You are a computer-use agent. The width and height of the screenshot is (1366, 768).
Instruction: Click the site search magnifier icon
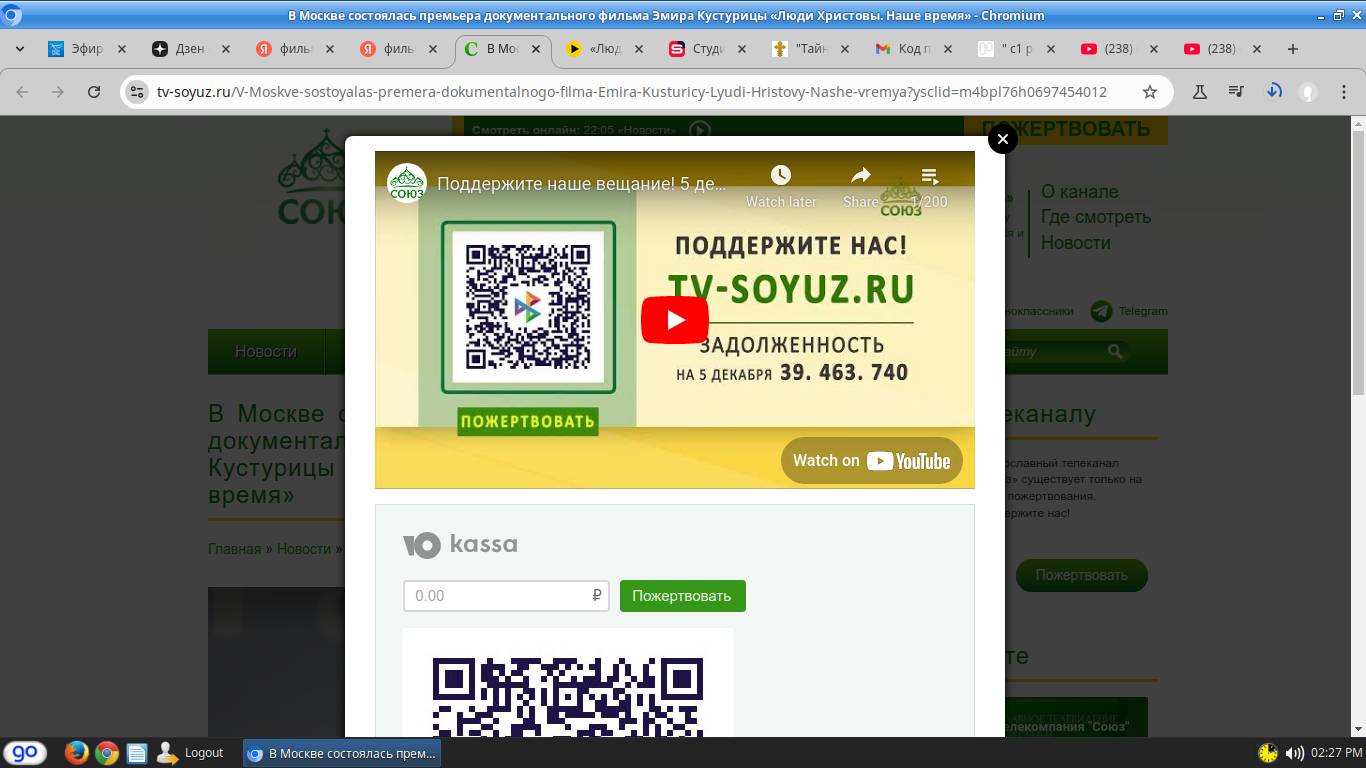(1115, 352)
